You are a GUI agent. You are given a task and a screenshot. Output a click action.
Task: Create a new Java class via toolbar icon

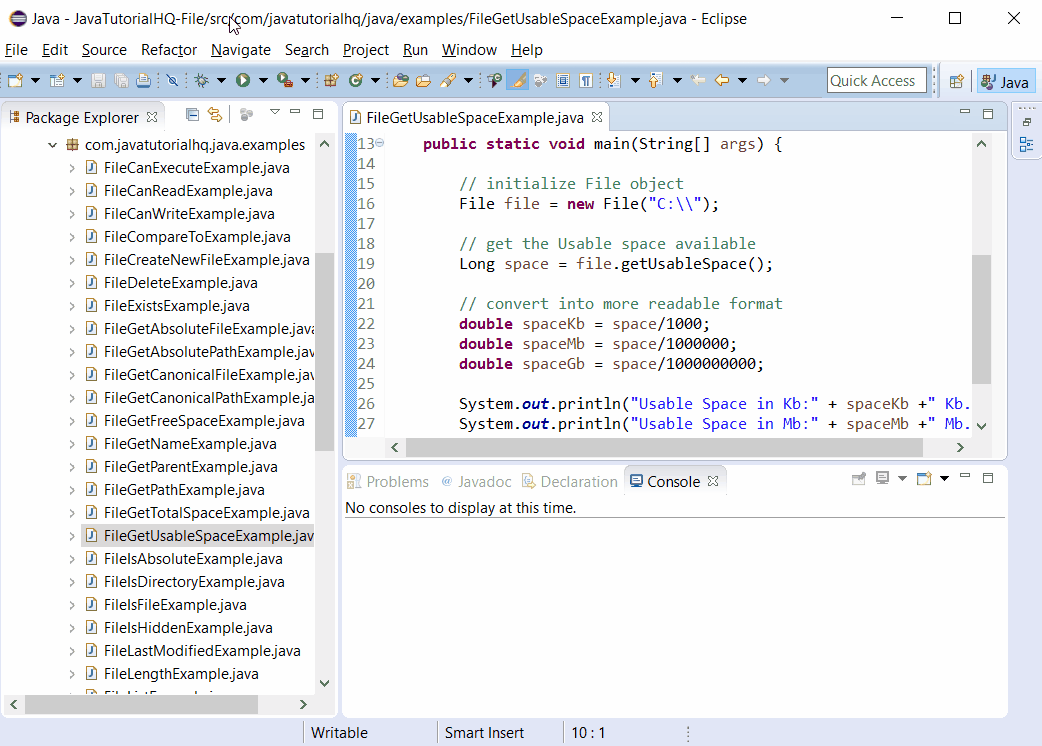[355, 80]
